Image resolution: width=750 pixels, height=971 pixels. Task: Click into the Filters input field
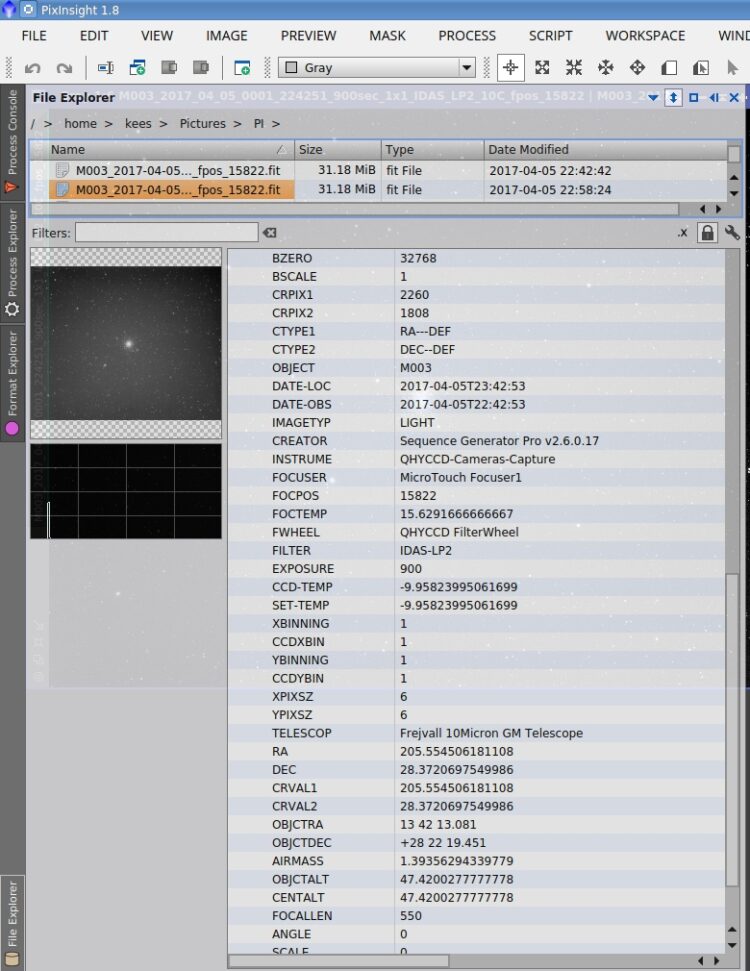click(x=167, y=233)
